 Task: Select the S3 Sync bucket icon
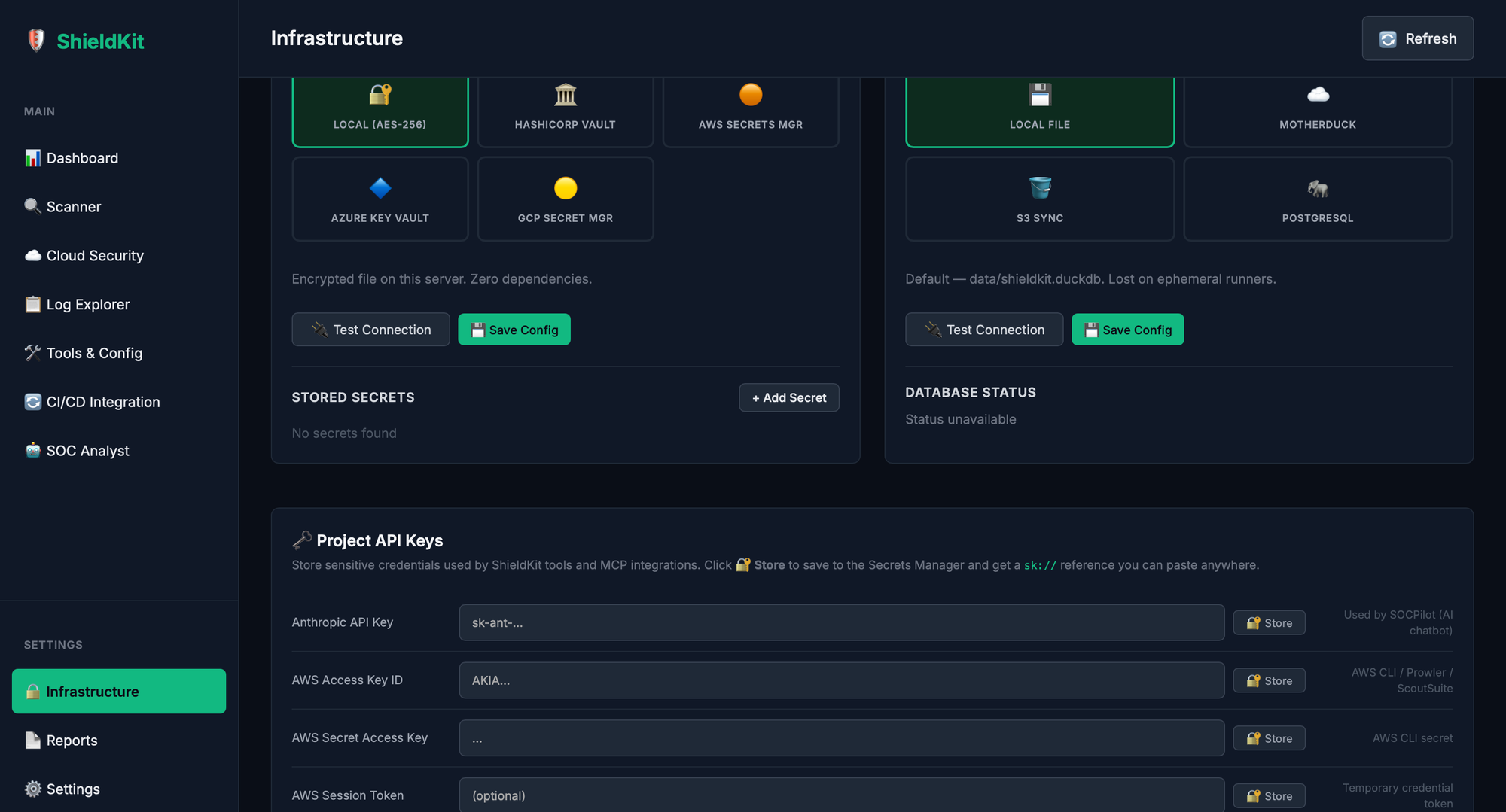tap(1039, 188)
